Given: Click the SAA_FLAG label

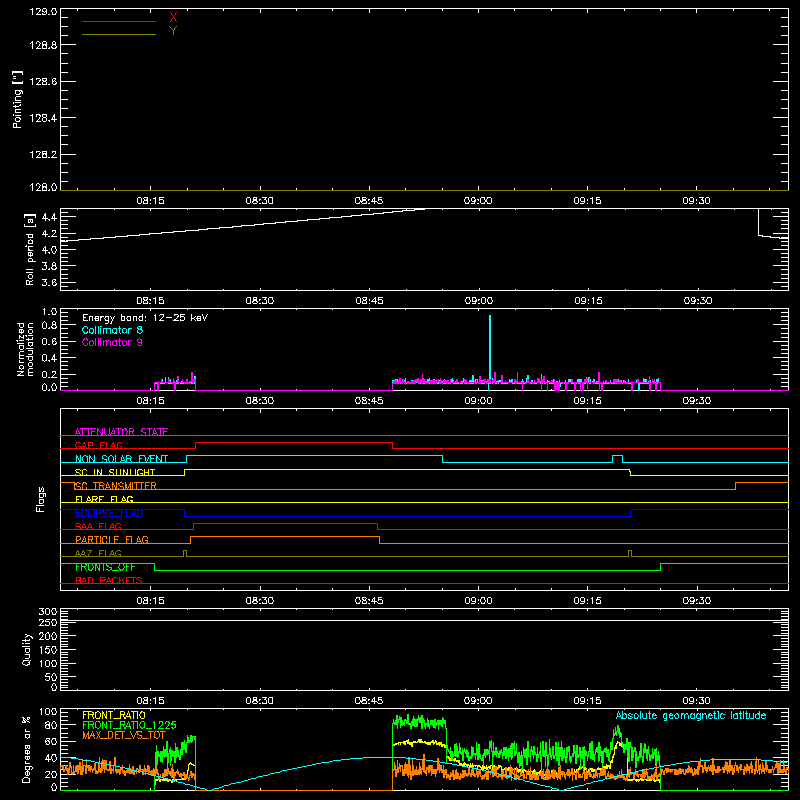Looking at the screenshot, I should [x=98, y=526].
